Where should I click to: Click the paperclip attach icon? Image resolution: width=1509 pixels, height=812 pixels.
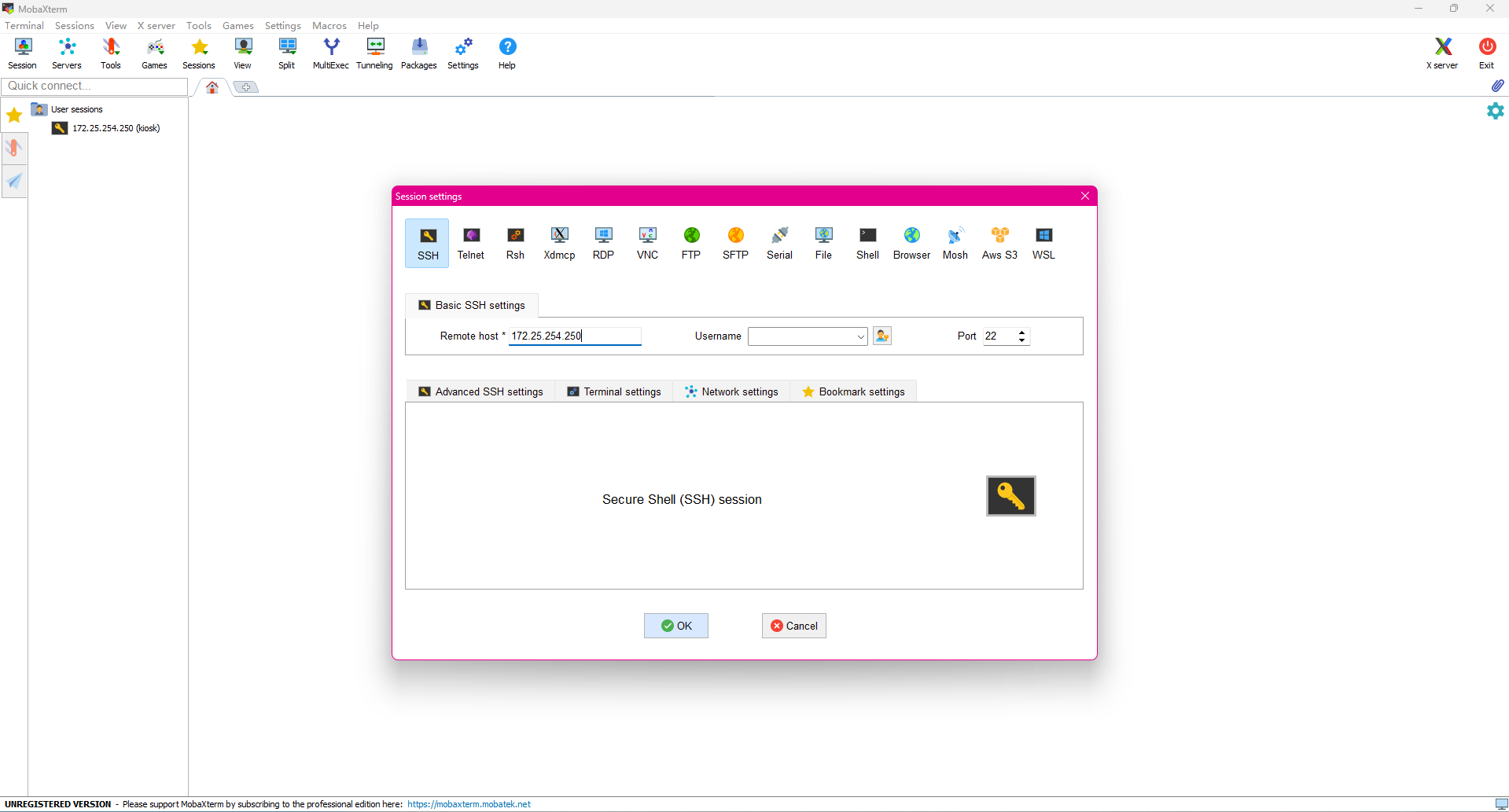point(1497,86)
